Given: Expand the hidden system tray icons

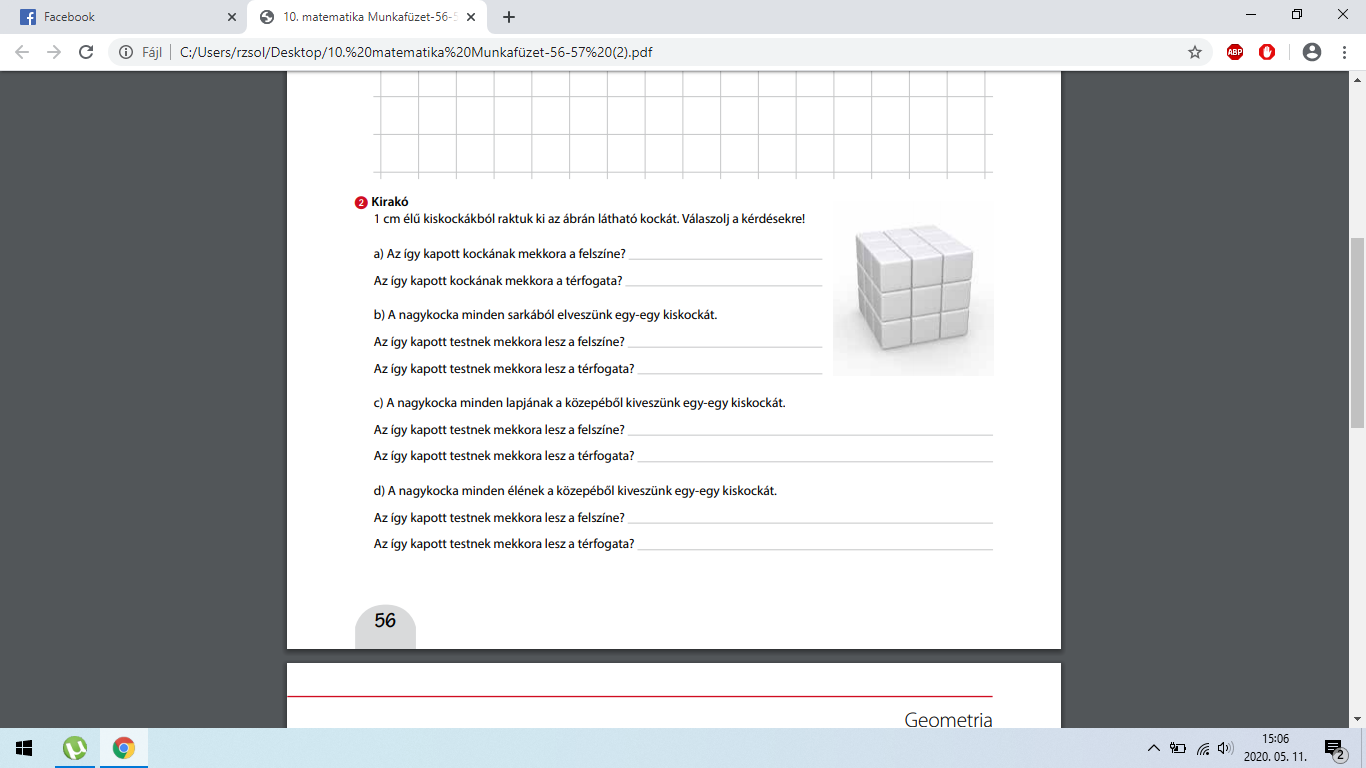Looking at the screenshot, I should point(1153,748).
